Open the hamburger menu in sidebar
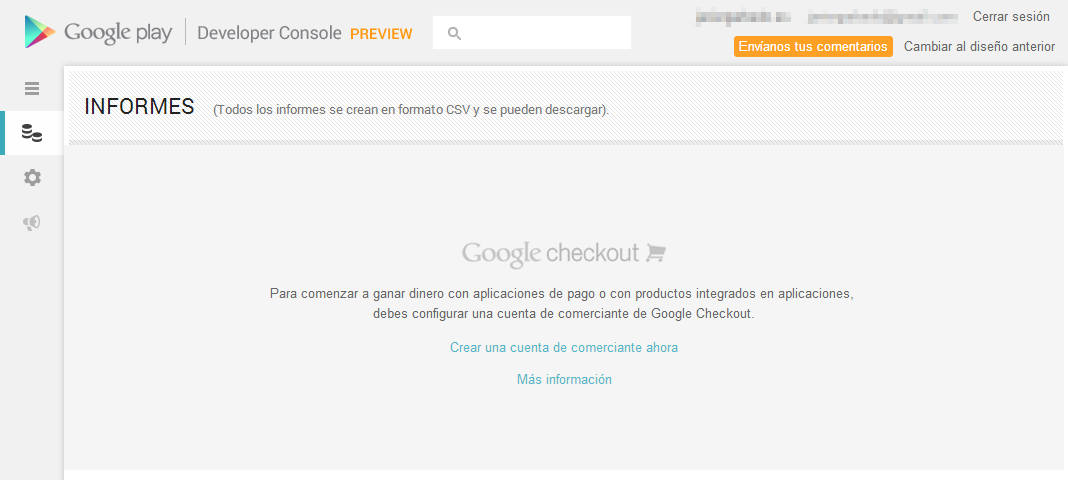This screenshot has width=1068, height=480. [32, 88]
